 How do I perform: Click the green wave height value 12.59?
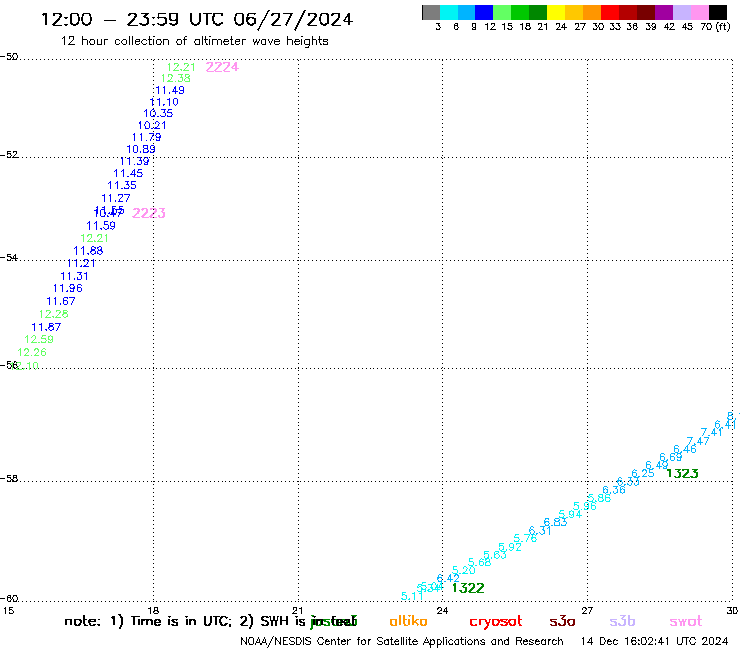(39, 339)
